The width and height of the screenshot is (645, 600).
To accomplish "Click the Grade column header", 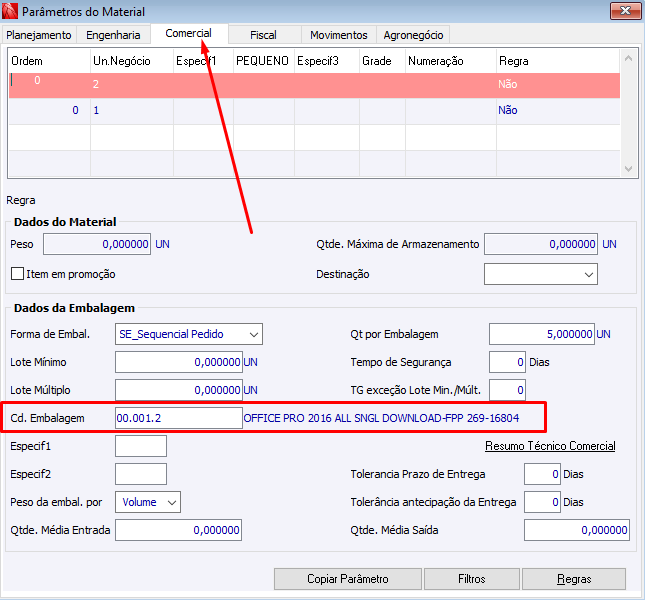I will (x=383, y=61).
